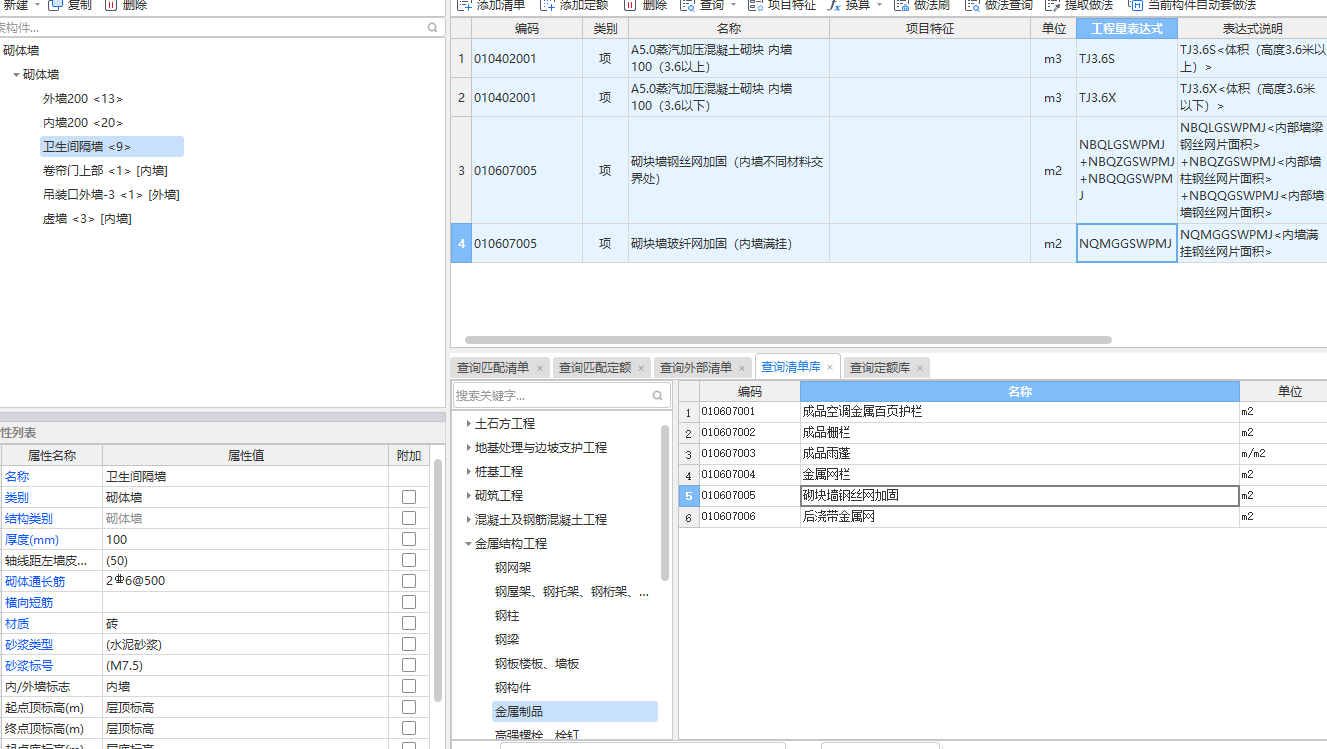Select 虚墙 <3> [内墙] component
Image resolution: width=1327 pixels, height=749 pixels.
tap(87, 219)
